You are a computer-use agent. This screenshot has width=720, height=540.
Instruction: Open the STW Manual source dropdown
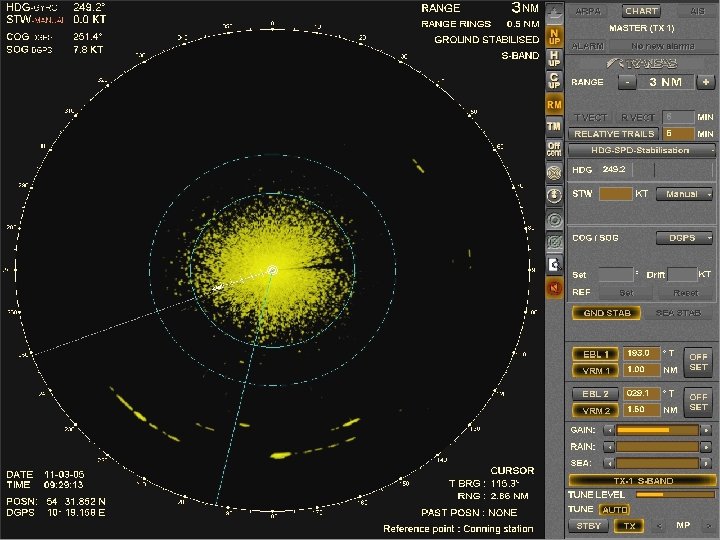(684, 194)
